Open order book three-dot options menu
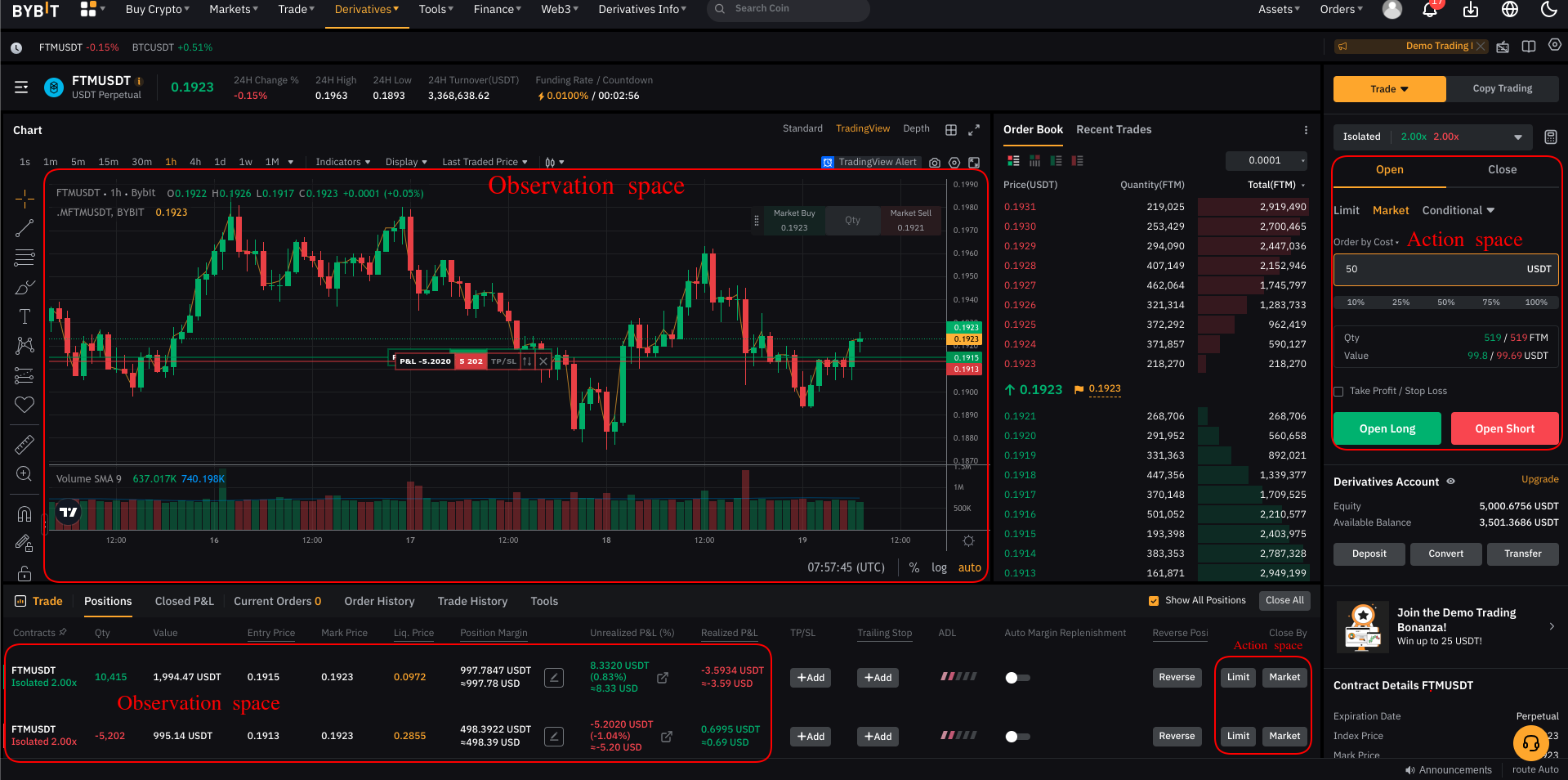The image size is (1568, 780). tap(1306, 130)
